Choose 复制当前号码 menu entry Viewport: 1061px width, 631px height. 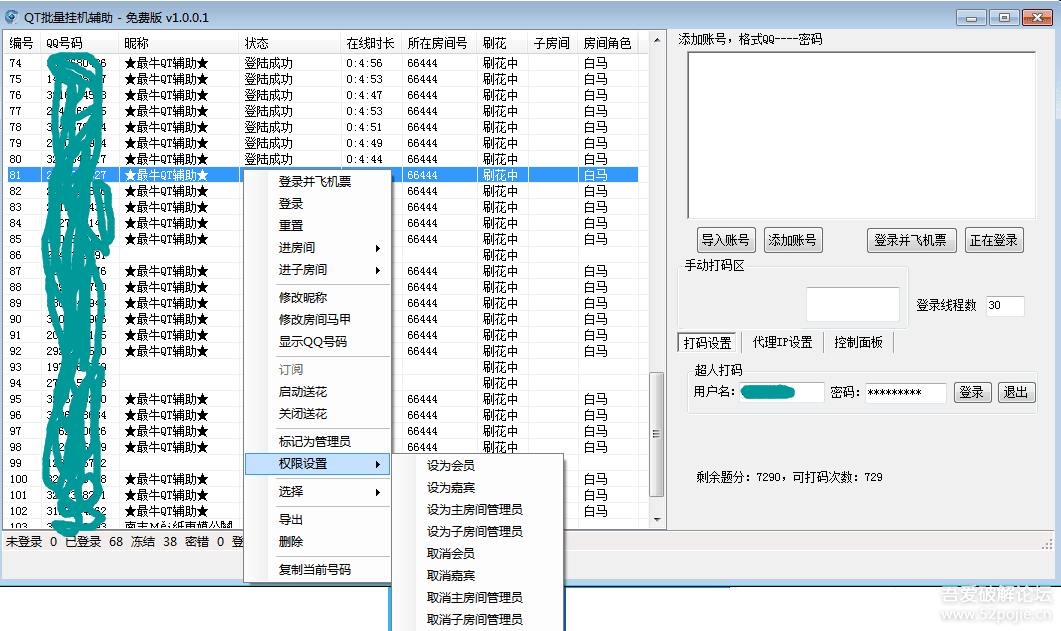click(315, 569)
